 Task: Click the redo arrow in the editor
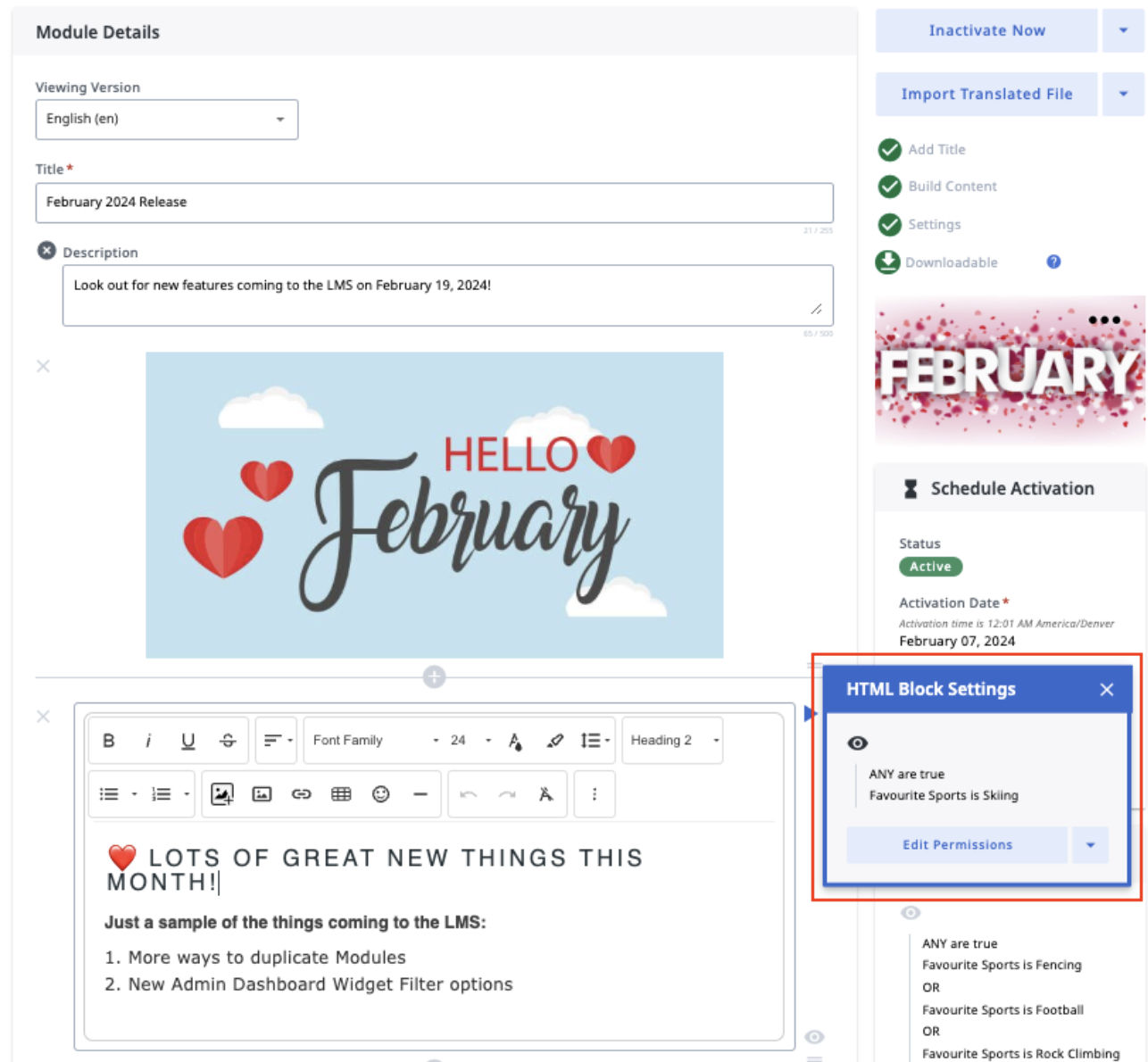[x=507, y=794]
